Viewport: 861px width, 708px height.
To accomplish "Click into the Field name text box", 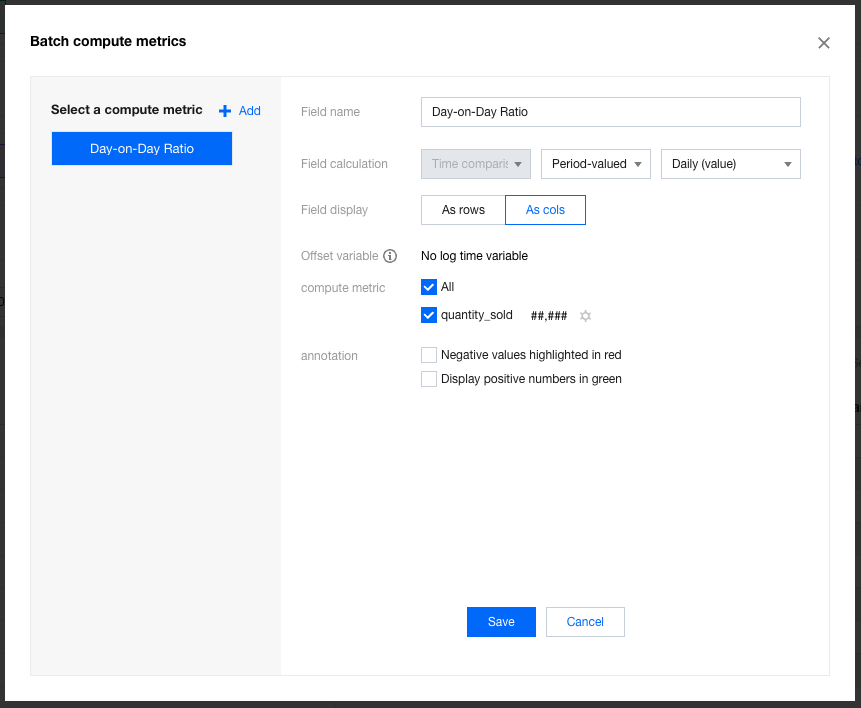I will pos(610,112).
